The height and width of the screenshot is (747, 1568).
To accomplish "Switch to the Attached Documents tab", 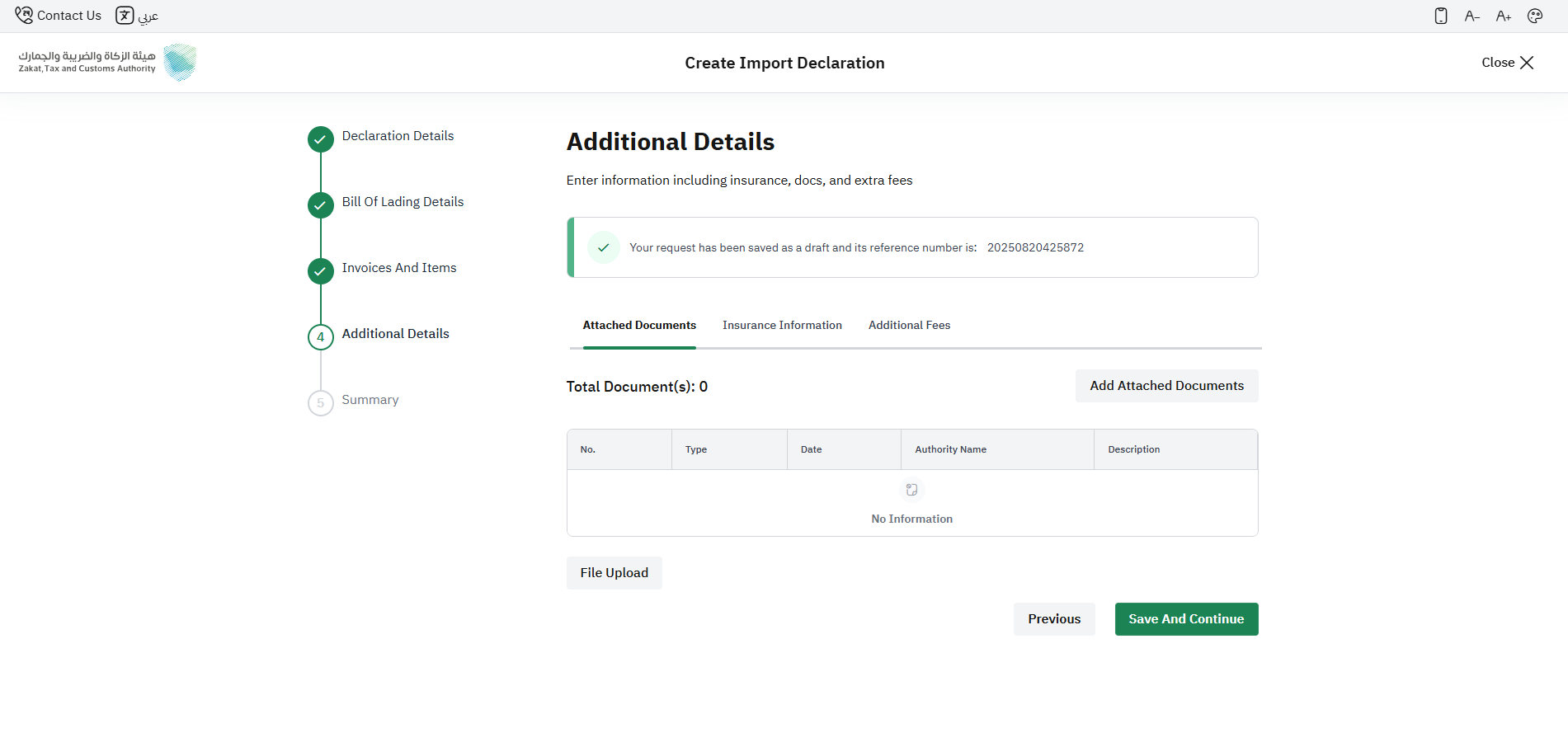I will (x=639, y=326).
